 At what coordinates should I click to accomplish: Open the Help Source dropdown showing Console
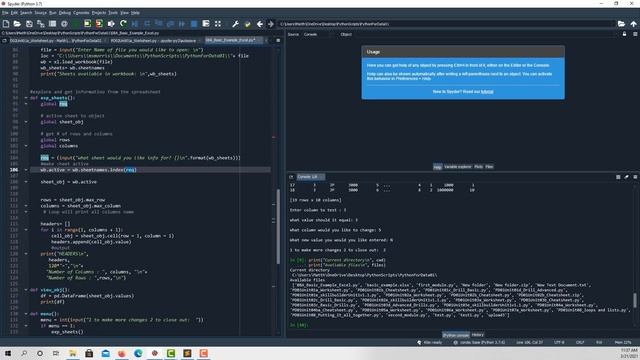316,34
